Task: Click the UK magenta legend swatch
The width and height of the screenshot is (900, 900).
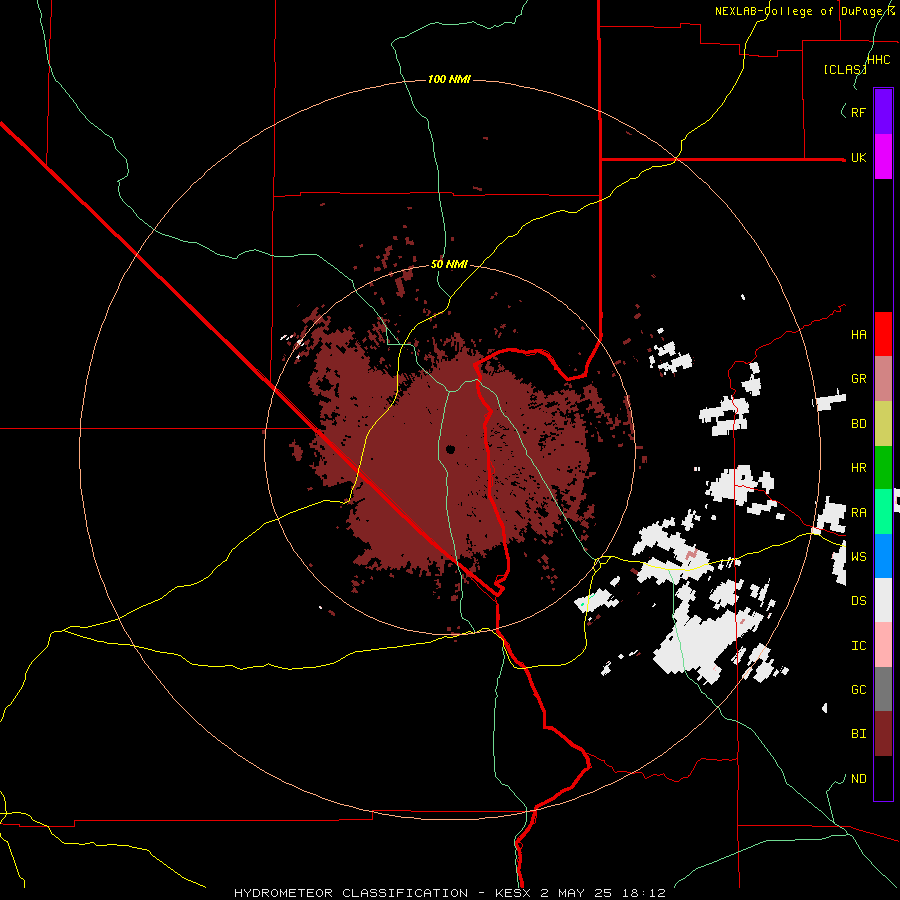Action: 883,157
